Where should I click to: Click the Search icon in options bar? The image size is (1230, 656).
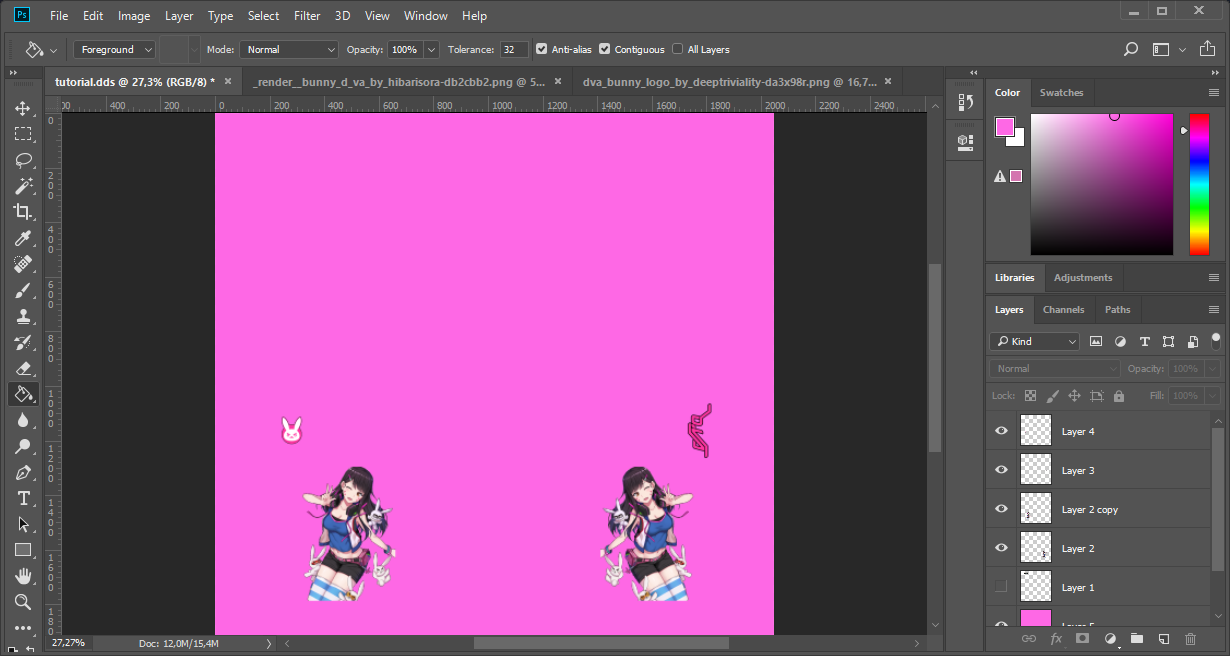(1130, 49)
